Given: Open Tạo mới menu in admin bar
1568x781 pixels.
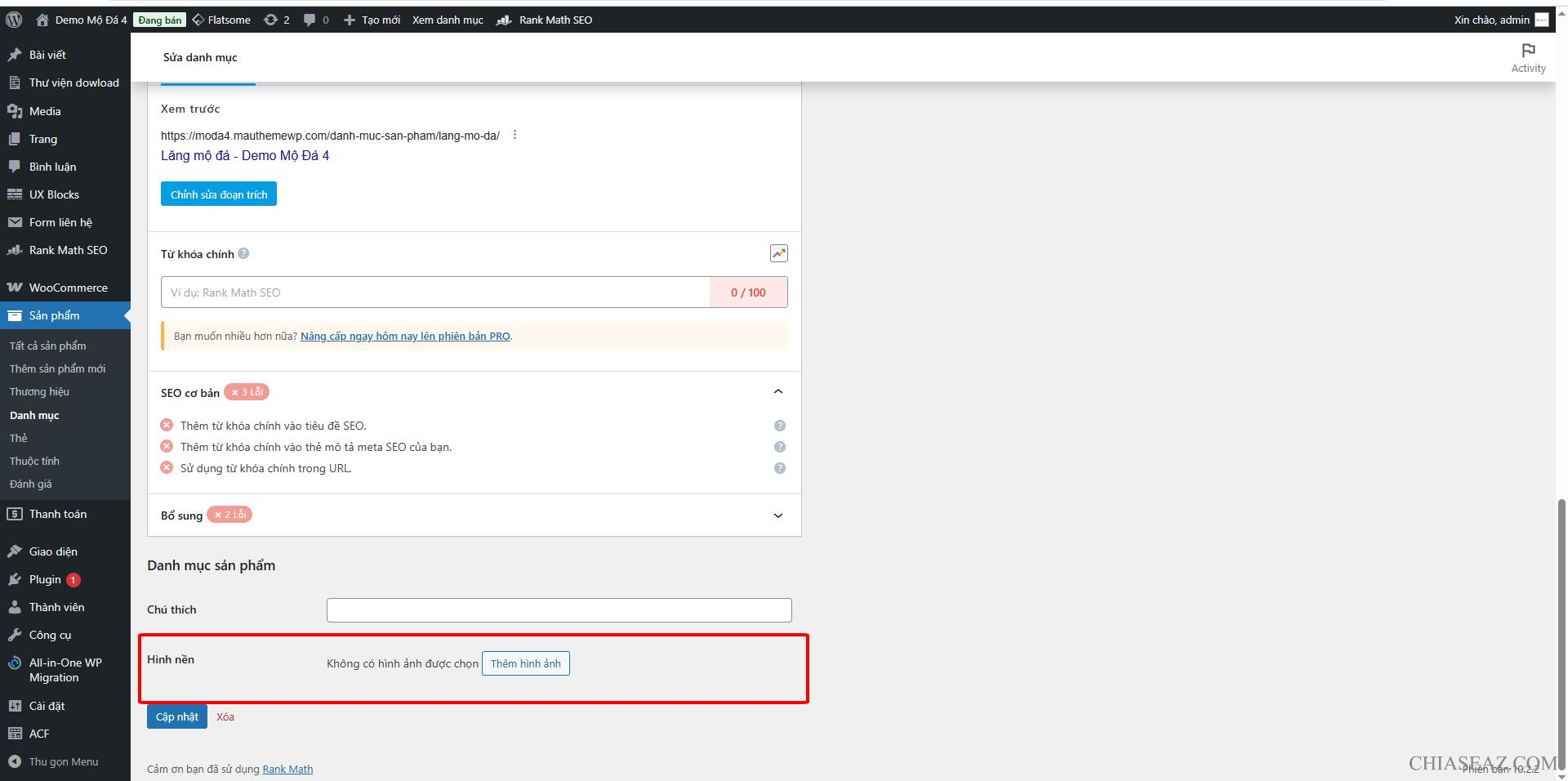Looking at the screenshot, I should coord(372,20).
